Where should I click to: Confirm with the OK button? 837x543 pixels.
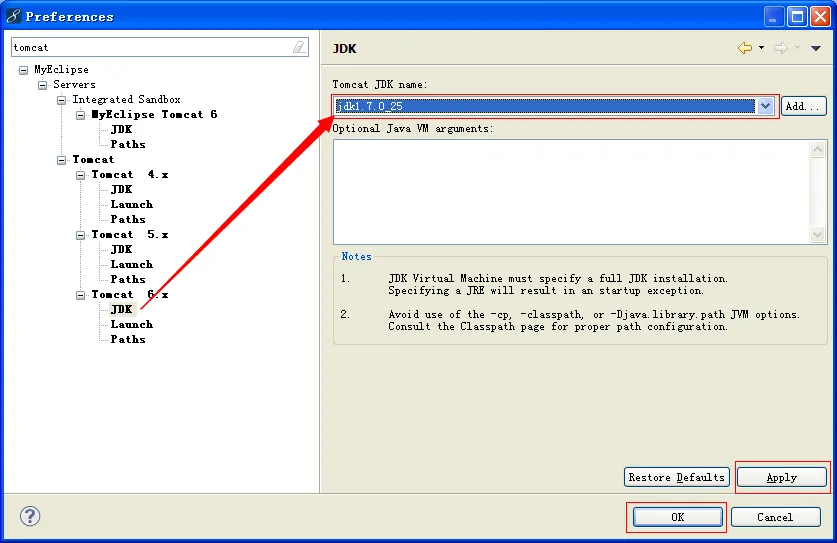(x=677, y=517)
